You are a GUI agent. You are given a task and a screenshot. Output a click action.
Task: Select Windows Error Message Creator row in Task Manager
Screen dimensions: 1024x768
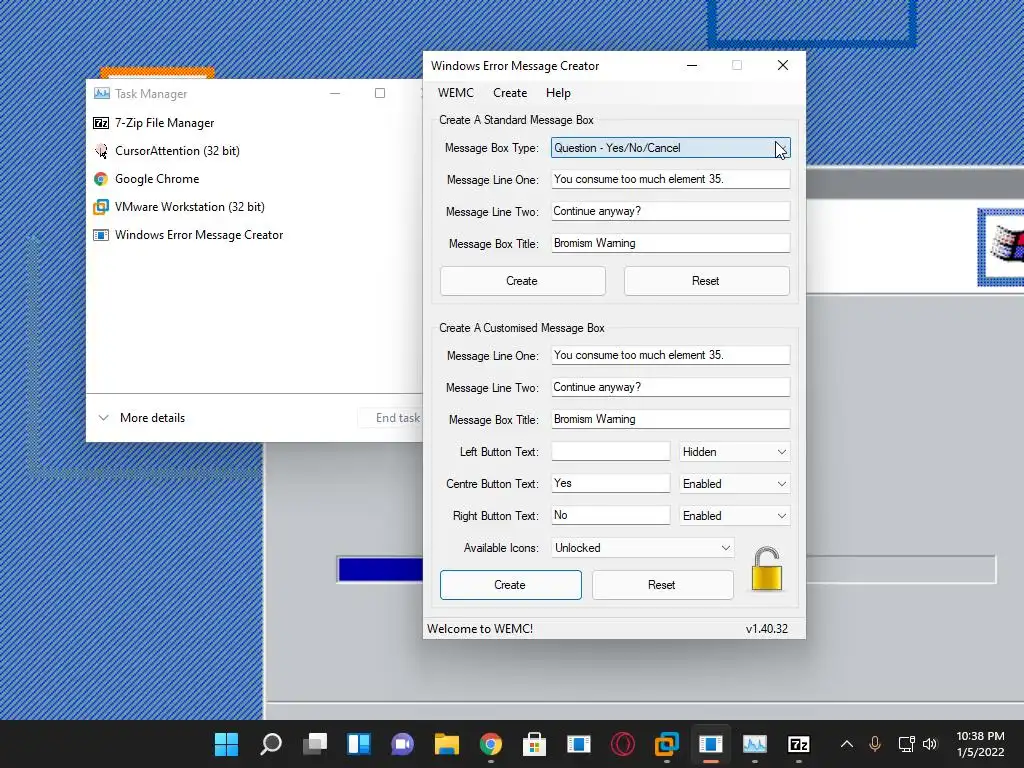(x=255, y=235)
